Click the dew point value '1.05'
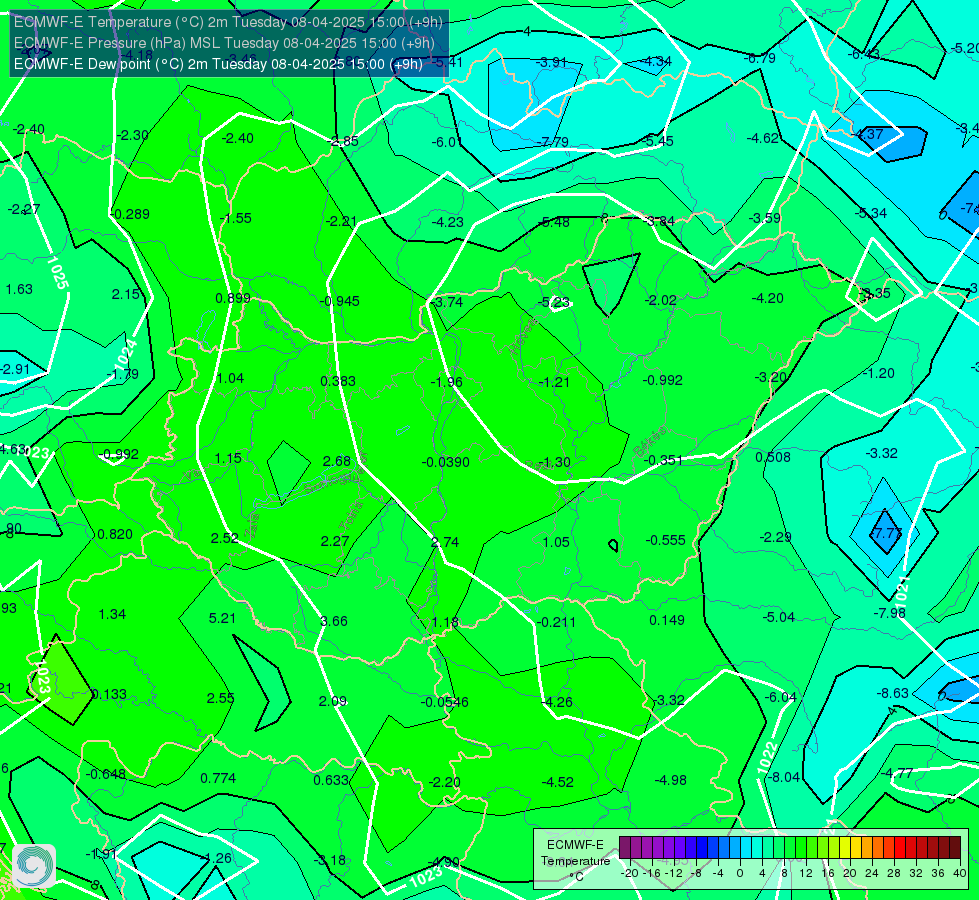Viewport: 979px width, 900px height. (556, 542)
